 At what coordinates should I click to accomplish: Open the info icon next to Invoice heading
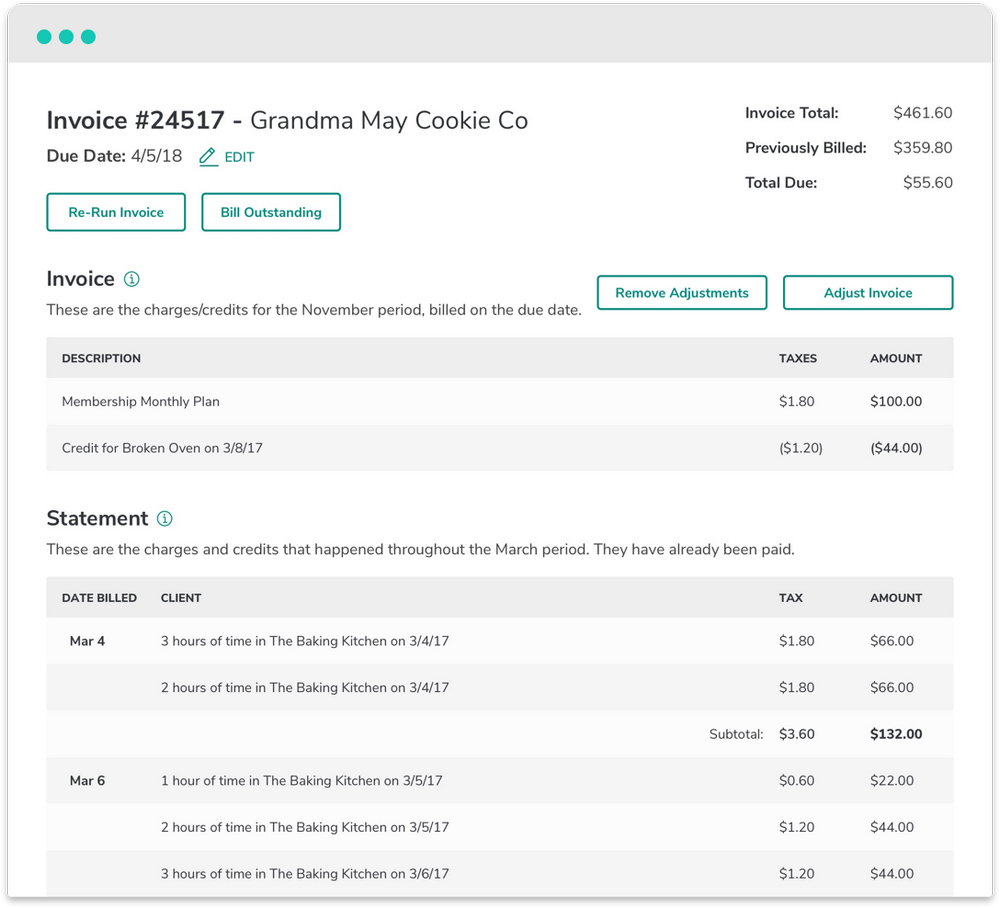click(x=131, y=279)
